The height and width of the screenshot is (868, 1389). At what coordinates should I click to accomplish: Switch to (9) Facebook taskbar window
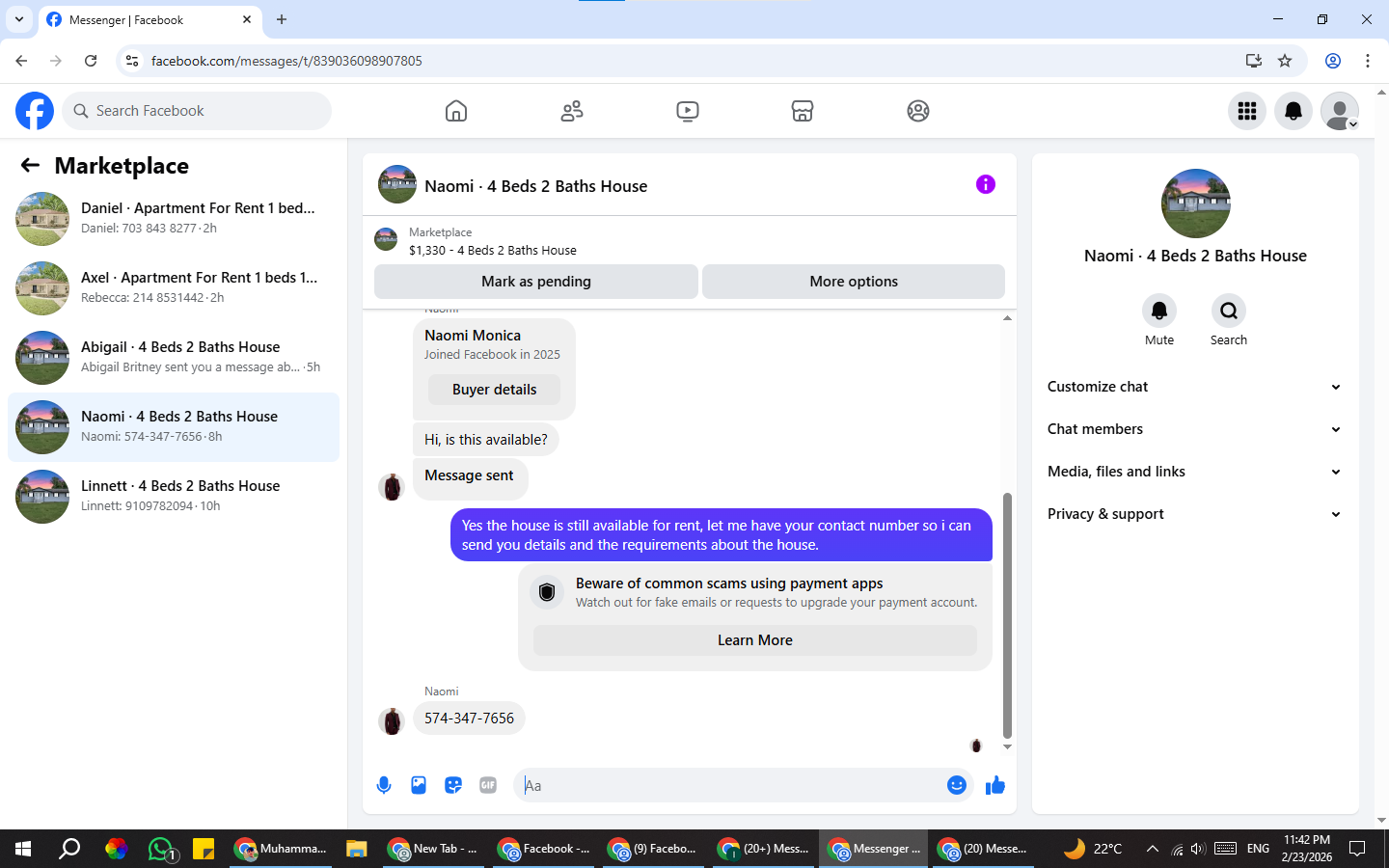pos(654,849)
